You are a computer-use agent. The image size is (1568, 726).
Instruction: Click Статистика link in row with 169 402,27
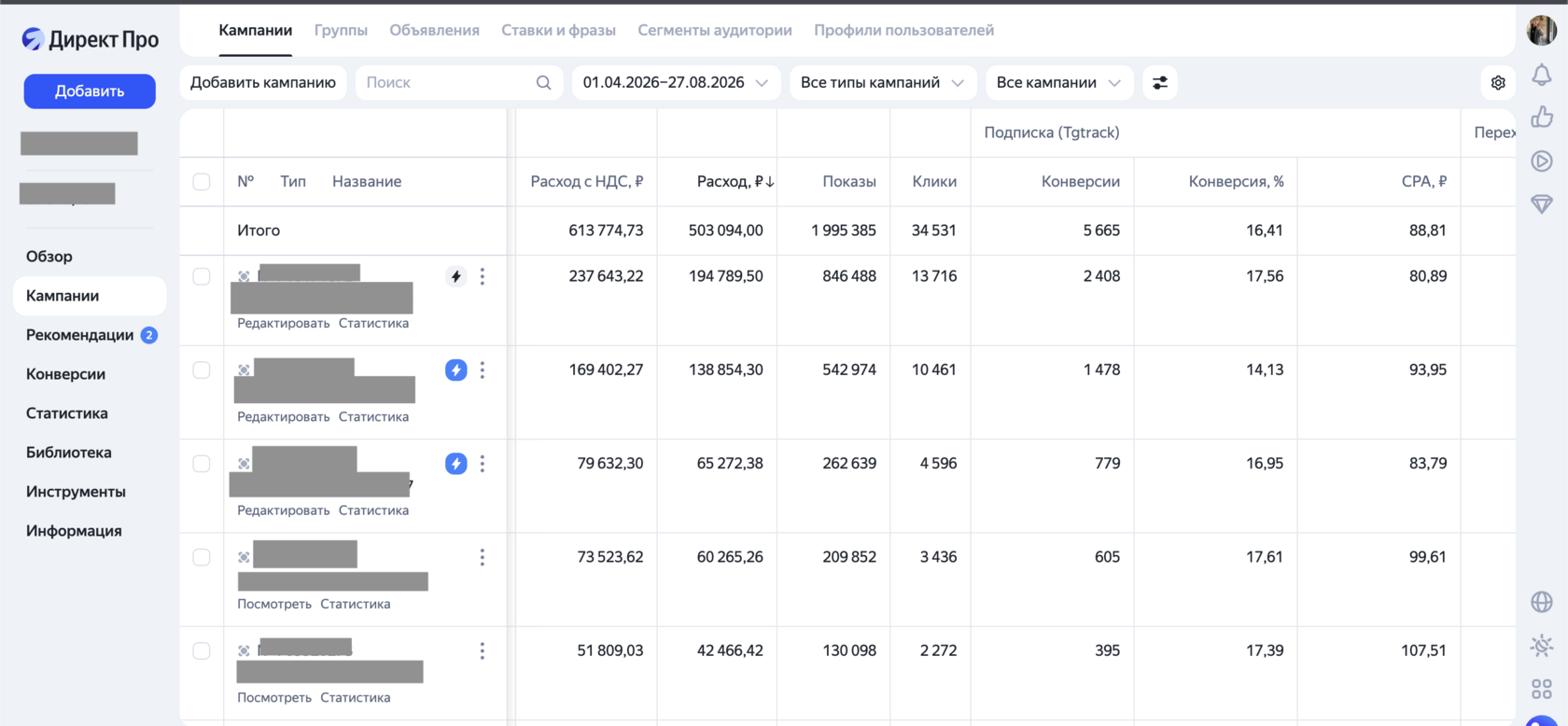coord(373,416)
